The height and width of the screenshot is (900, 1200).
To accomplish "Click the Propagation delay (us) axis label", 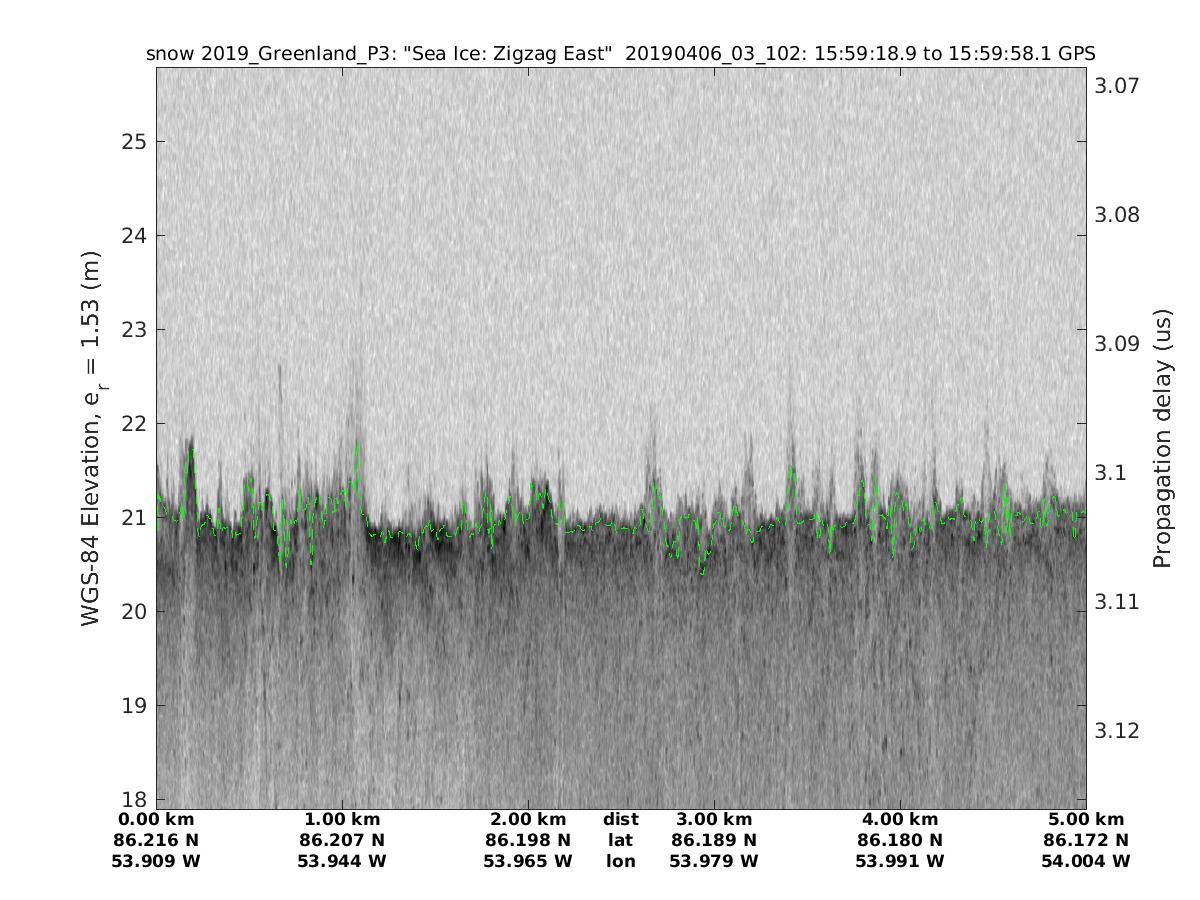I will click(x=1161, y=438).
